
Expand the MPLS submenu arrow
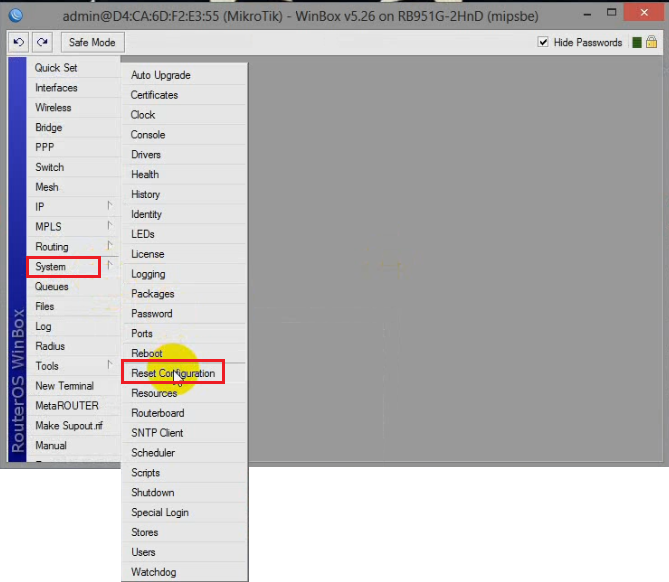110,226
